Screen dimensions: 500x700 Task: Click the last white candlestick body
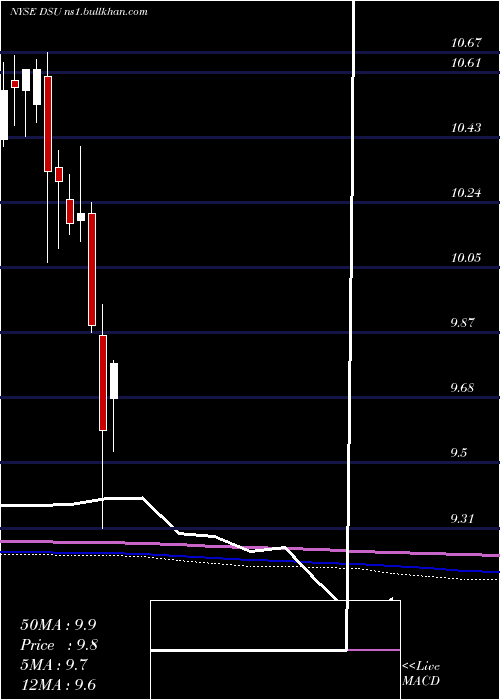pyautogui.click(x=114, y=381)
